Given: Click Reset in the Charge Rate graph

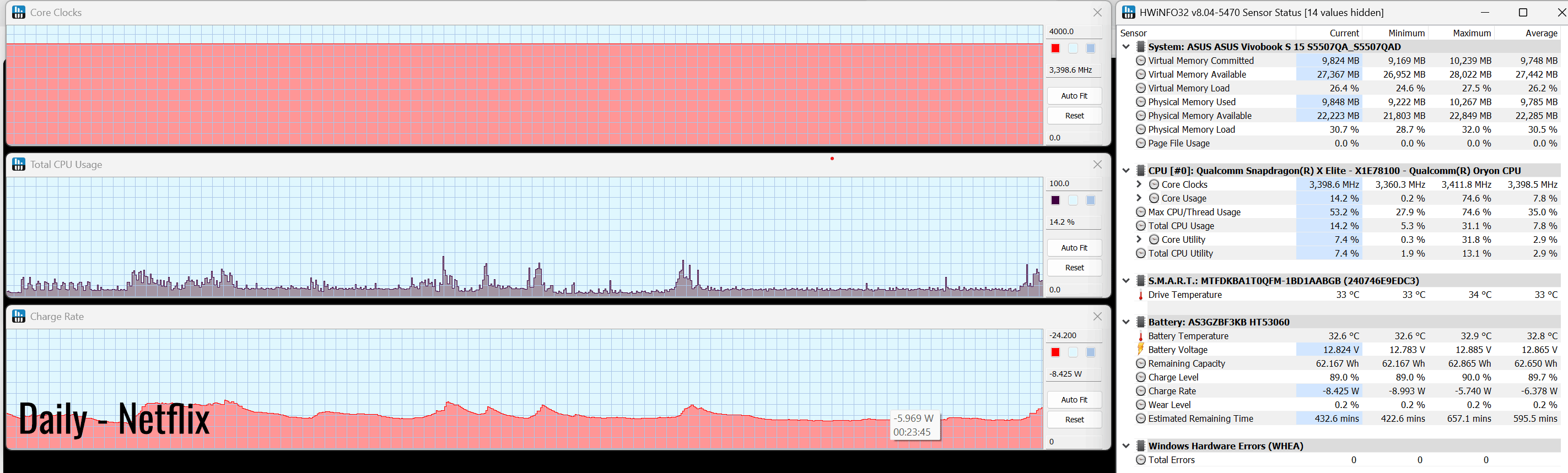Looking at the screenshot, I should click(1074, 420).
